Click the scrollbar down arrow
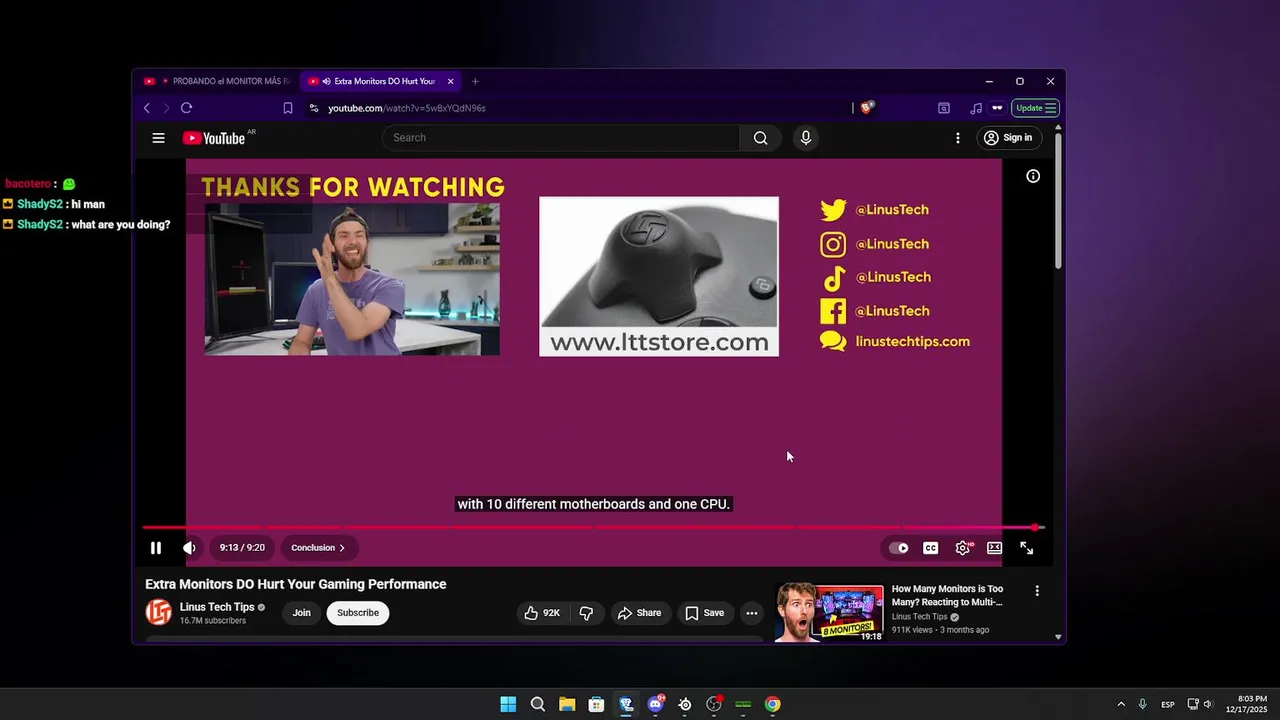Viewport: 1280px width, 720px height. click(1058, 637)
